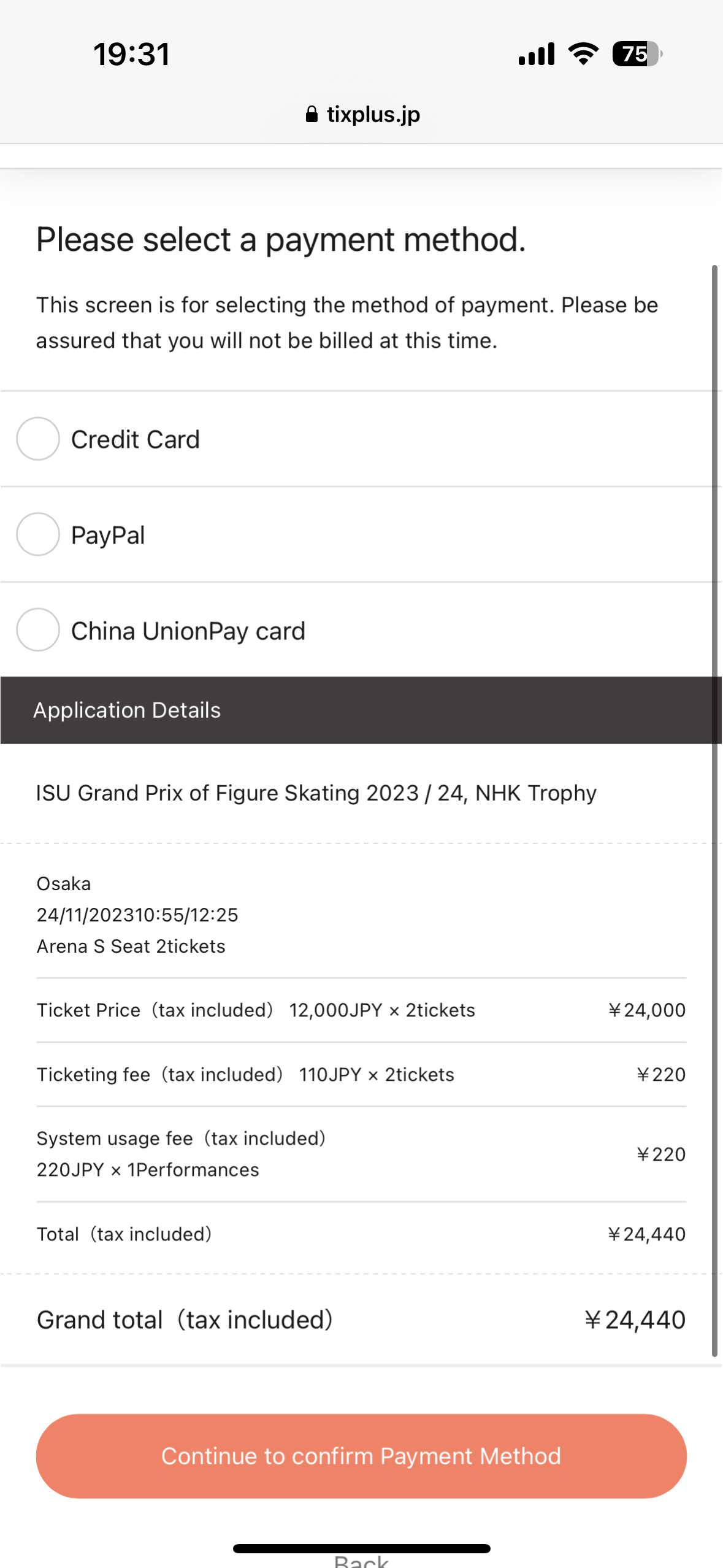This screenshot has width=723, height=1568.
Task: Tap the 19:31 clock in status bar
Action: tap(131, 54)
